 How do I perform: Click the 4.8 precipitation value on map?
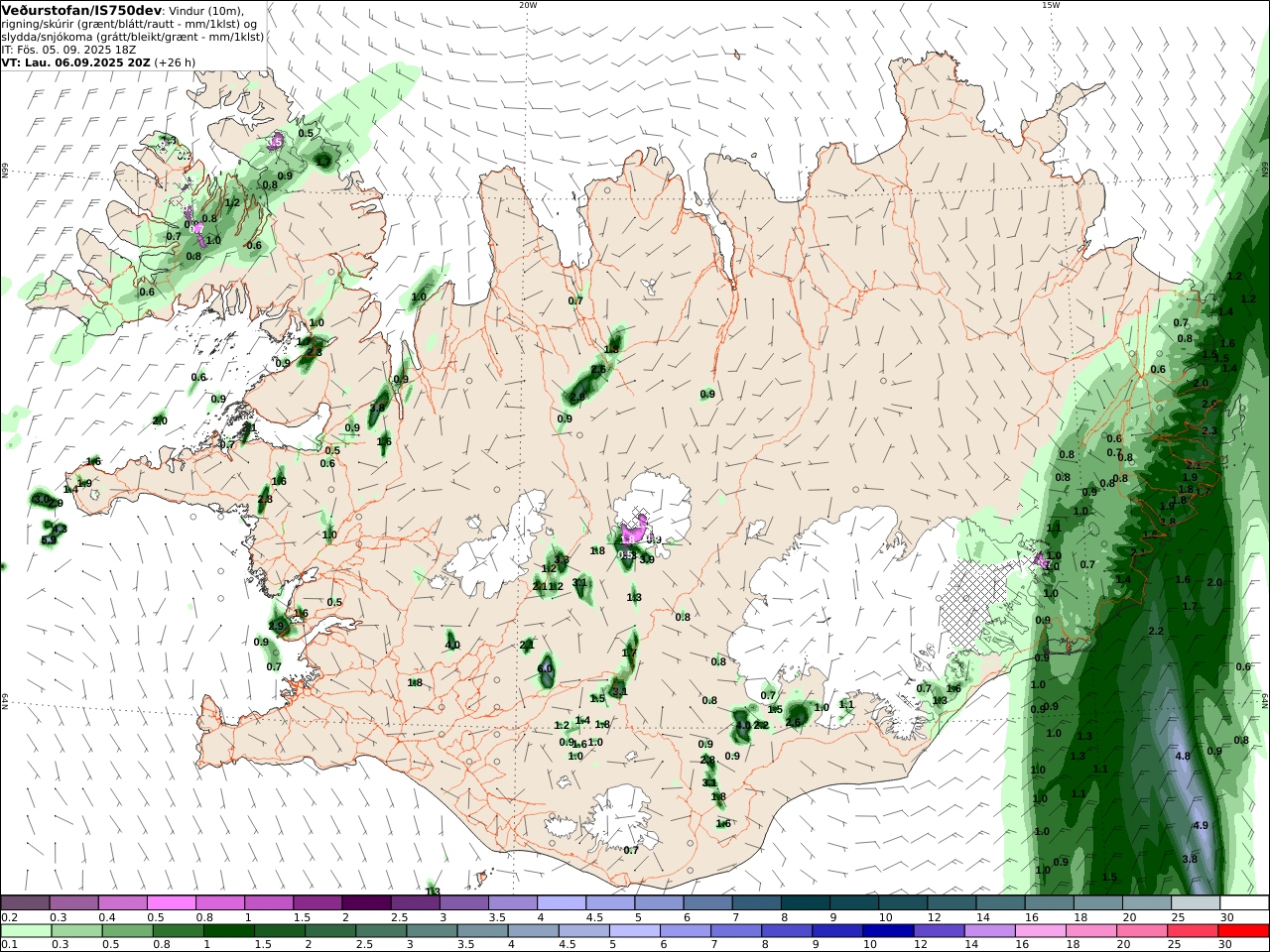pyautogui.click(x=1183, y=756)
